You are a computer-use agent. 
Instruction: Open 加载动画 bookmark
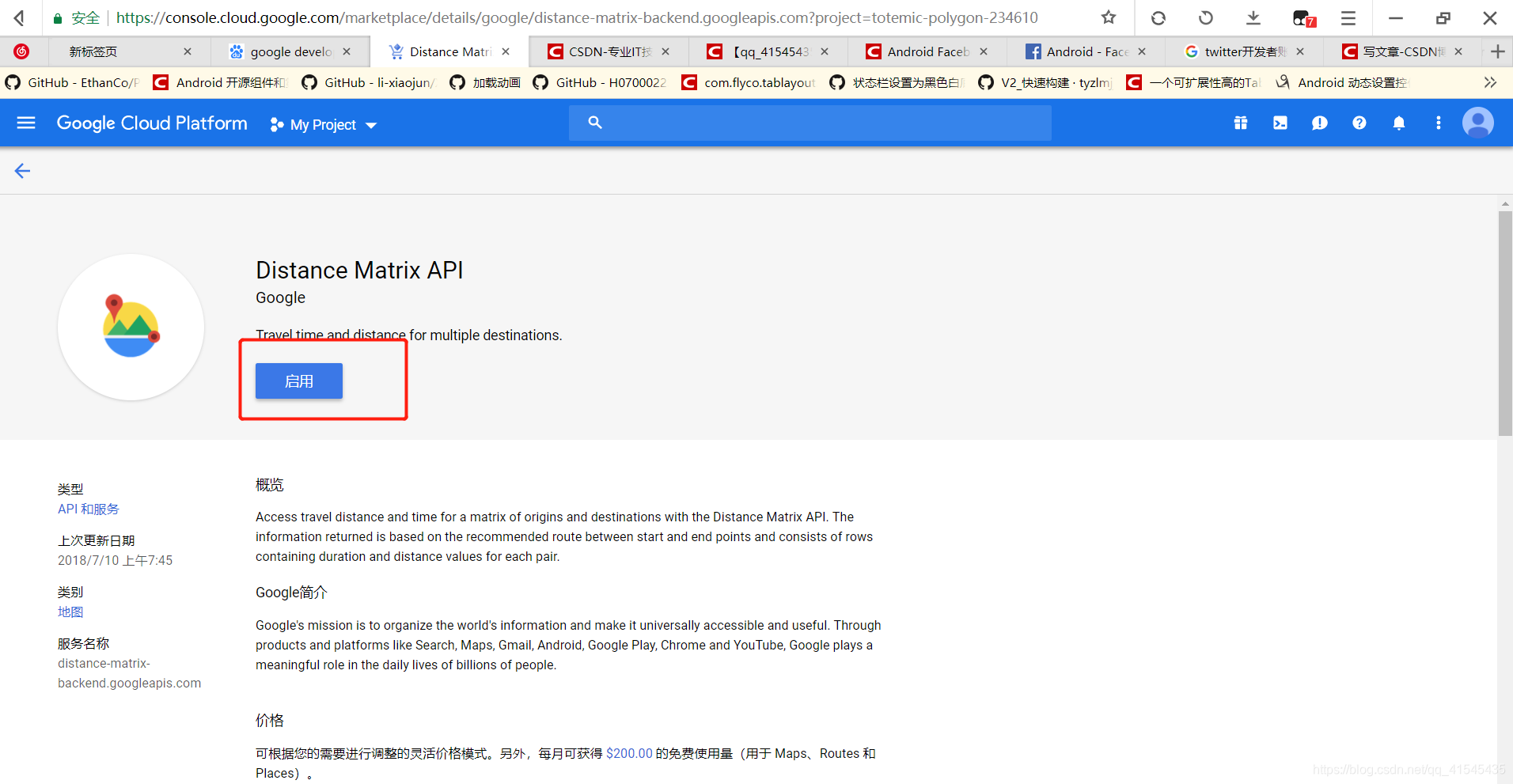pyautogui.click(x=485, y=82)
